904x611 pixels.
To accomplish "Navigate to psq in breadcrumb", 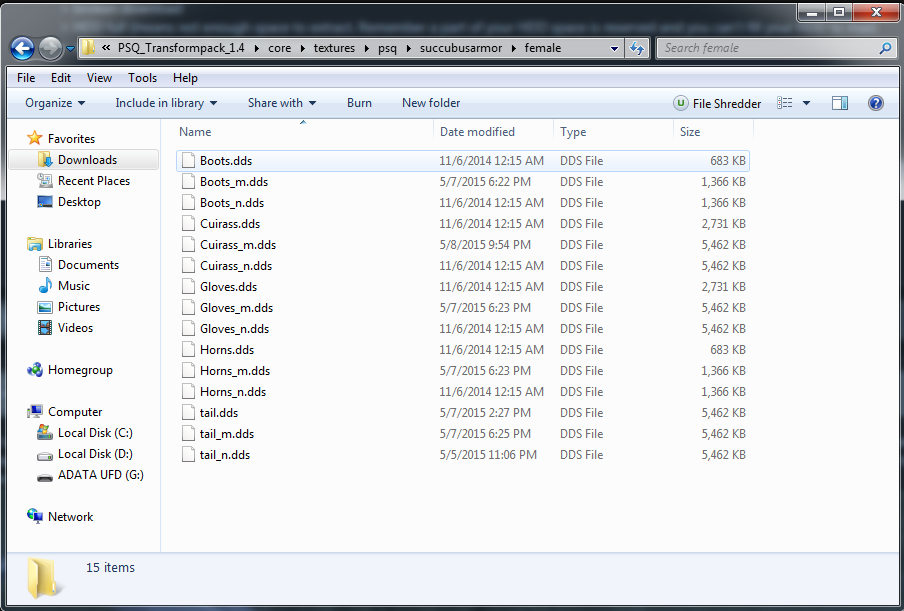I will tap(387, 48).
